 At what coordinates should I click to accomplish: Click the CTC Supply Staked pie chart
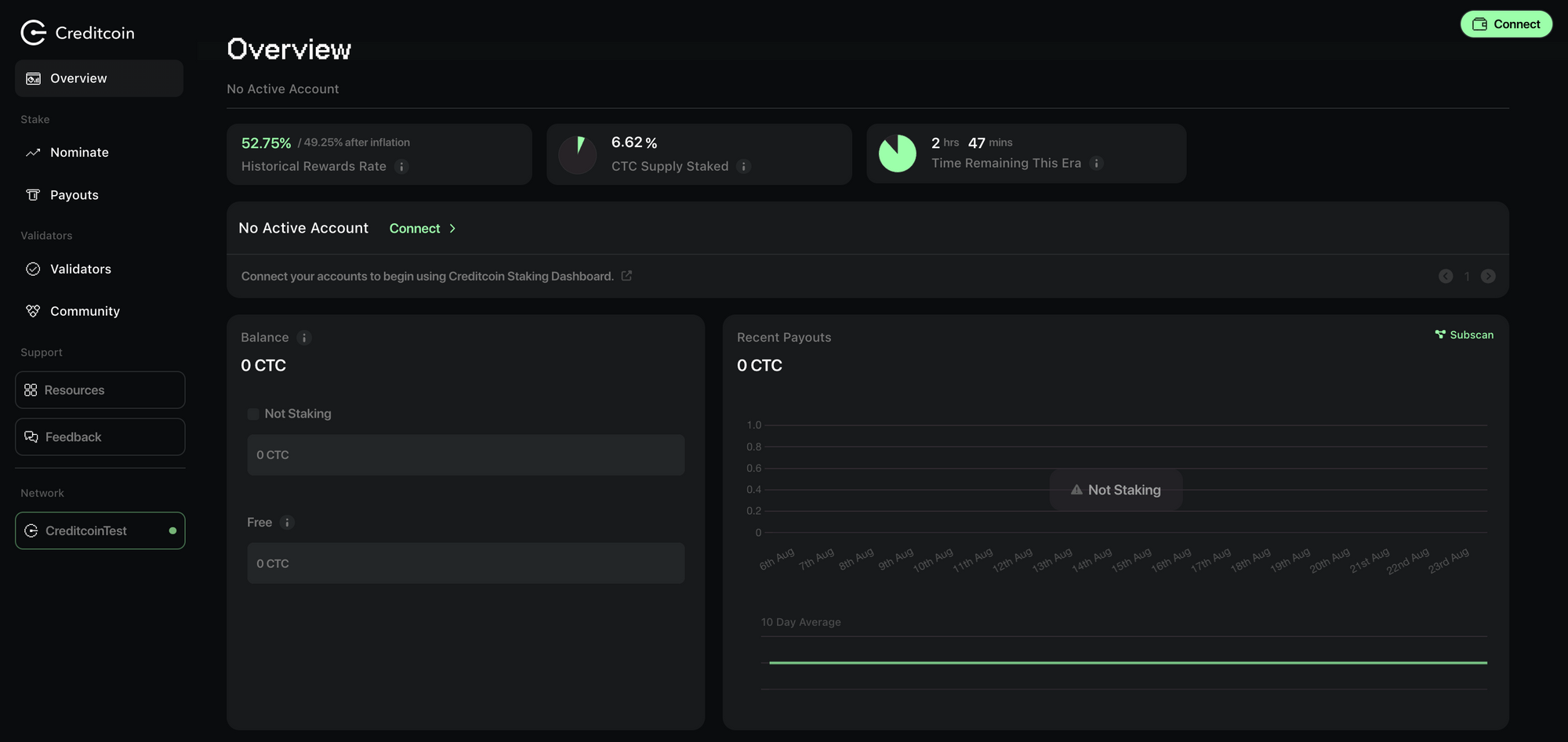tap(578, 154)
